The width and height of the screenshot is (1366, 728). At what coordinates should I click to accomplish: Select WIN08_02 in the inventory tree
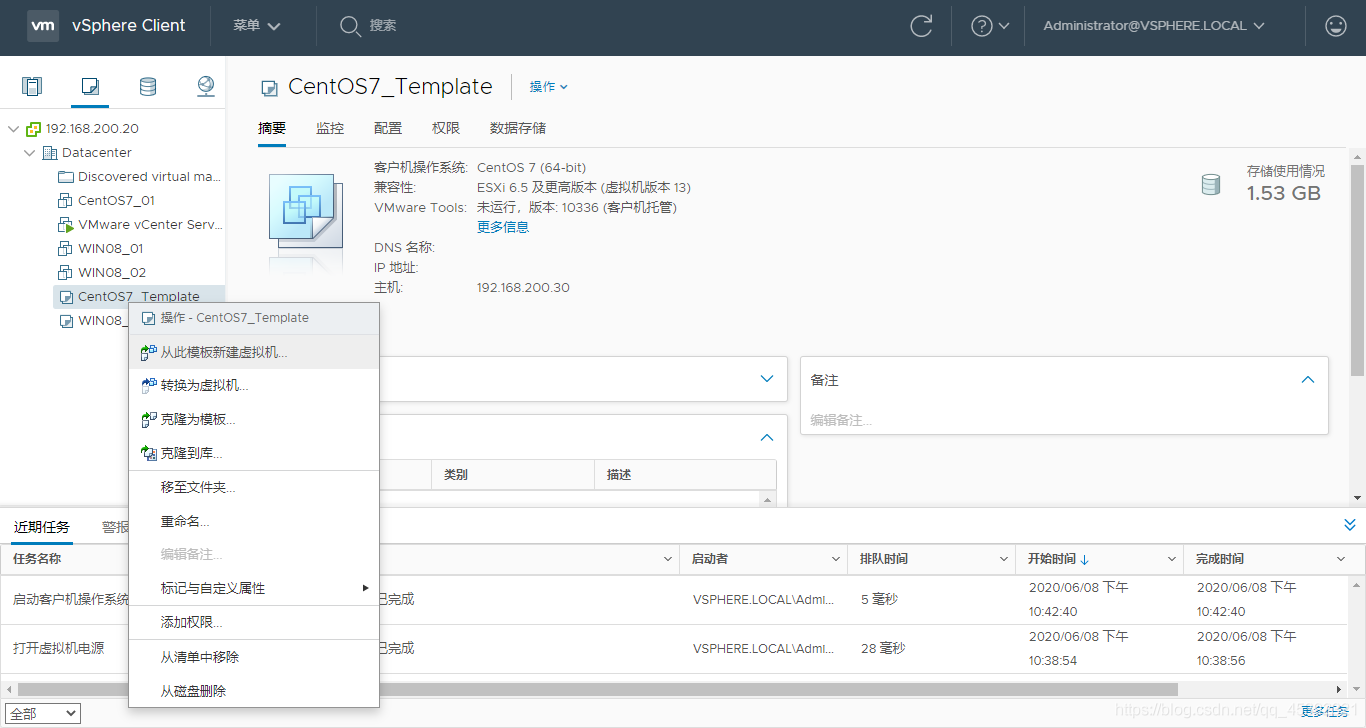(x=112, y=273)
